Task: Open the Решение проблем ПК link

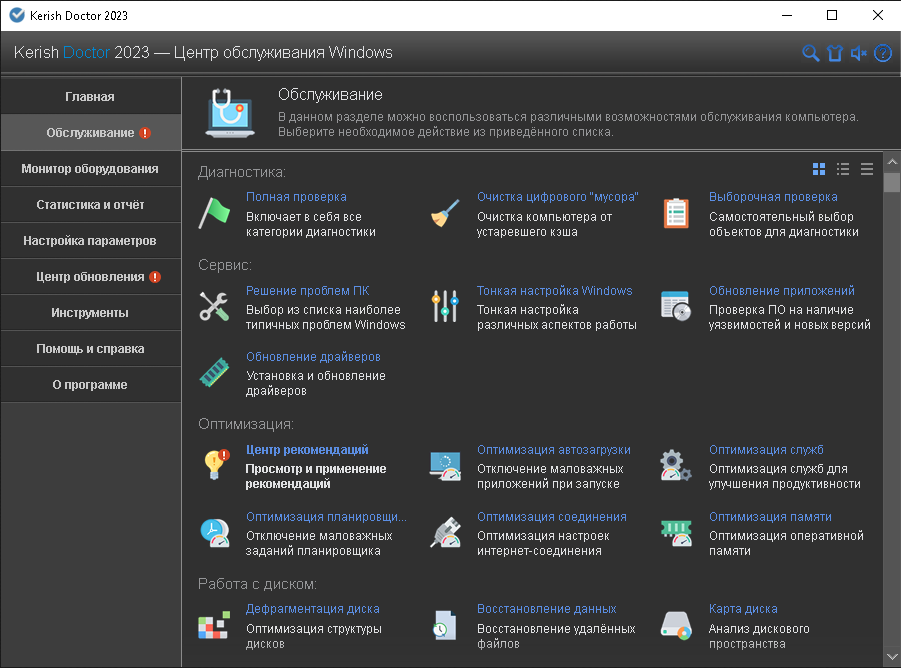Action: [307, 291]
